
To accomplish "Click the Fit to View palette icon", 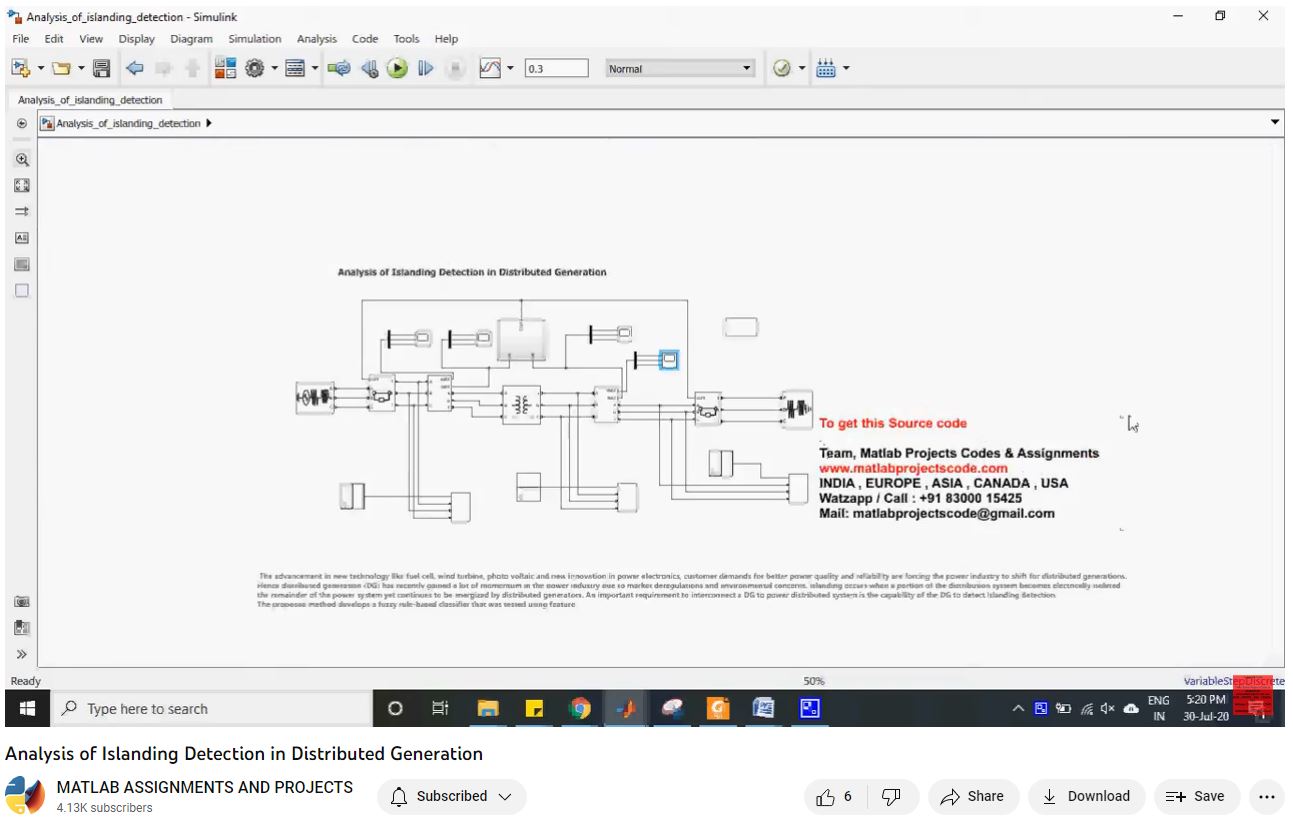I will click(x=22, y=185).
